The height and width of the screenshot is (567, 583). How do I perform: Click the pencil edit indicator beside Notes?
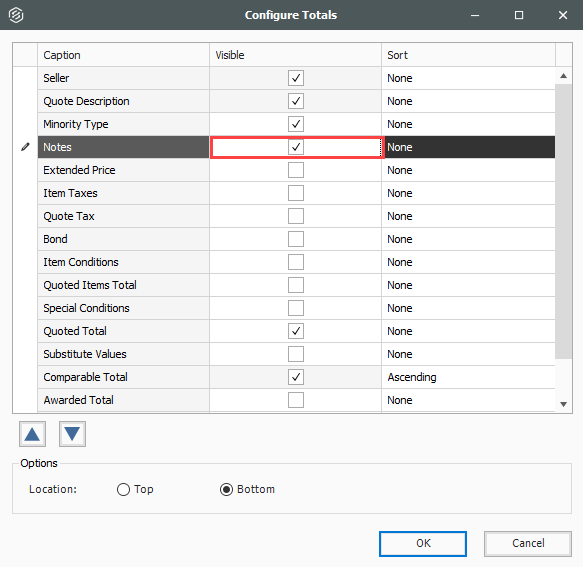point(25,147)
